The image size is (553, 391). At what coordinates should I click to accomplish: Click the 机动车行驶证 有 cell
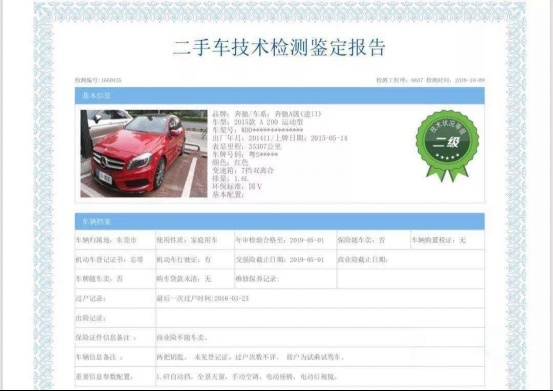click(x=195, y=259)
